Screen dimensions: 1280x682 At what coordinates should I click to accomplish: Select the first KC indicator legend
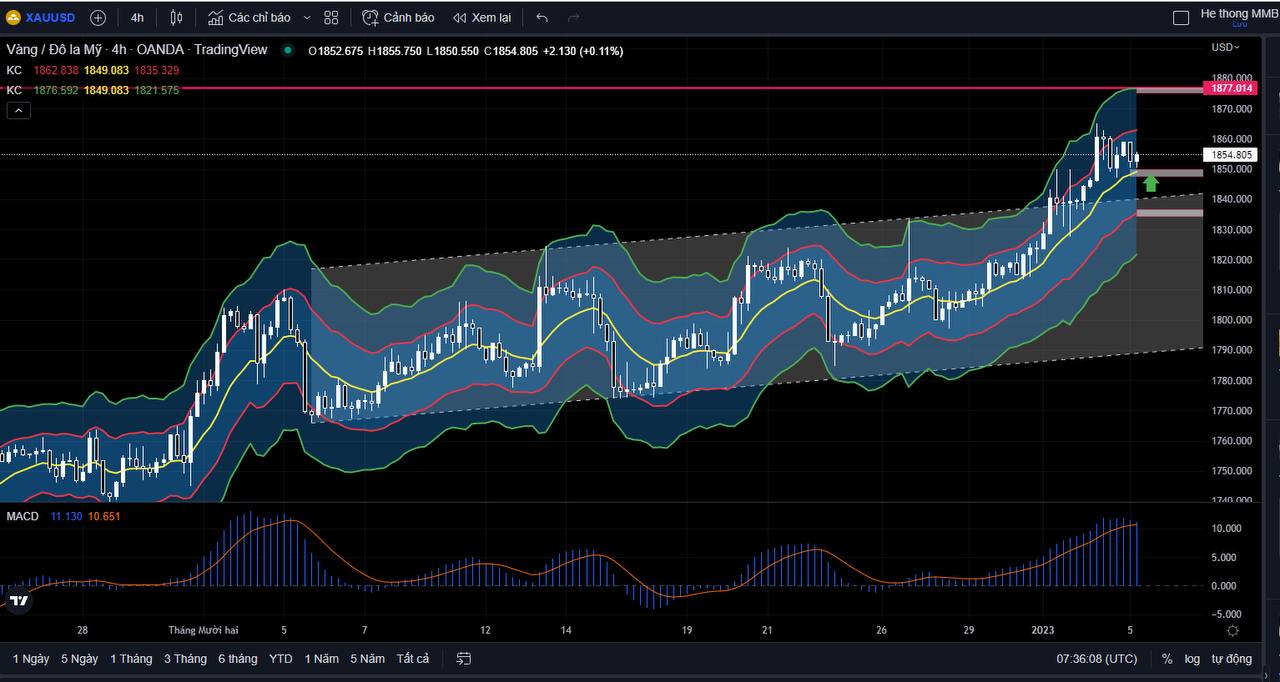[x=14, y=70]
